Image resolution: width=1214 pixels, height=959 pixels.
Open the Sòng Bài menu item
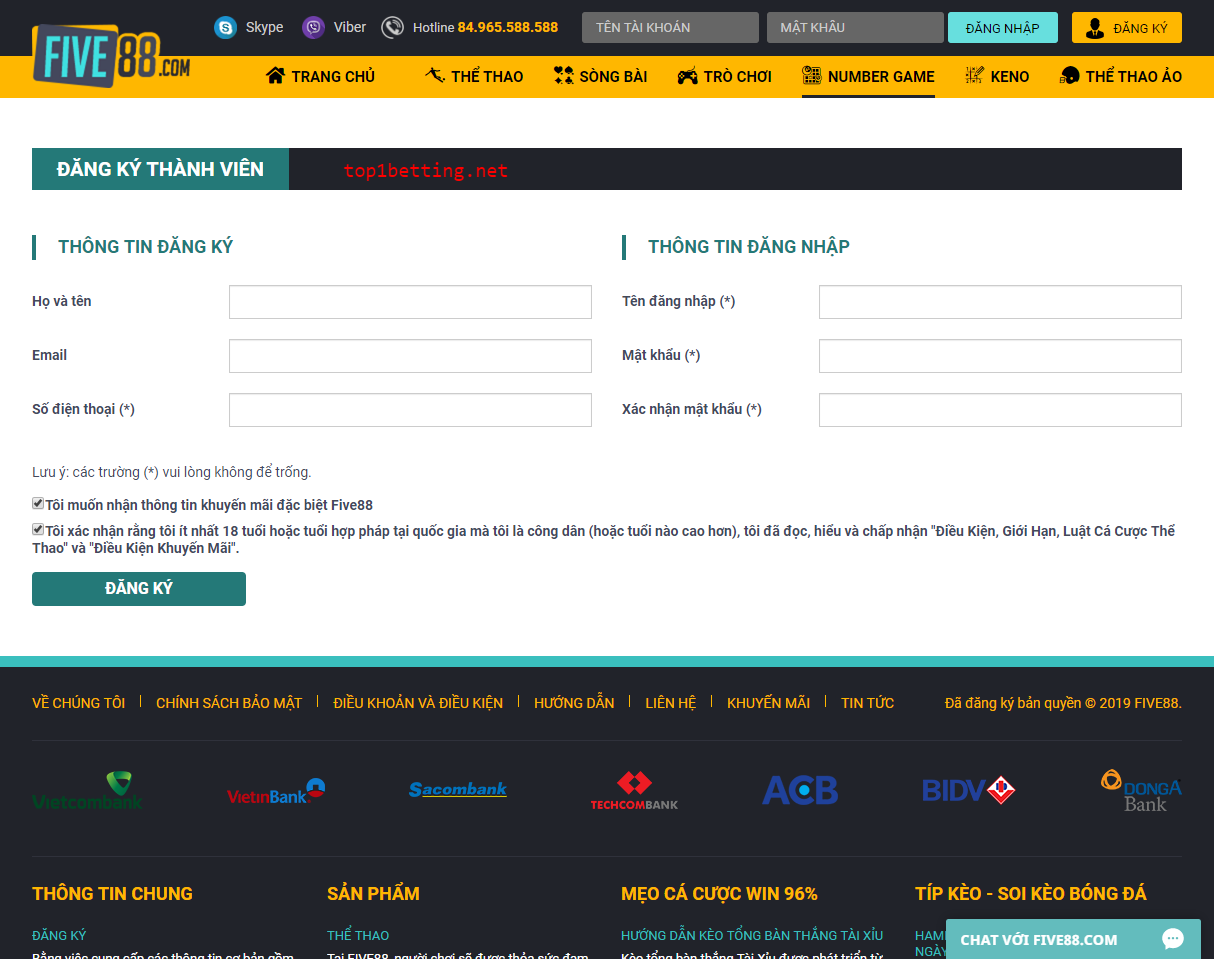point(600,76)
